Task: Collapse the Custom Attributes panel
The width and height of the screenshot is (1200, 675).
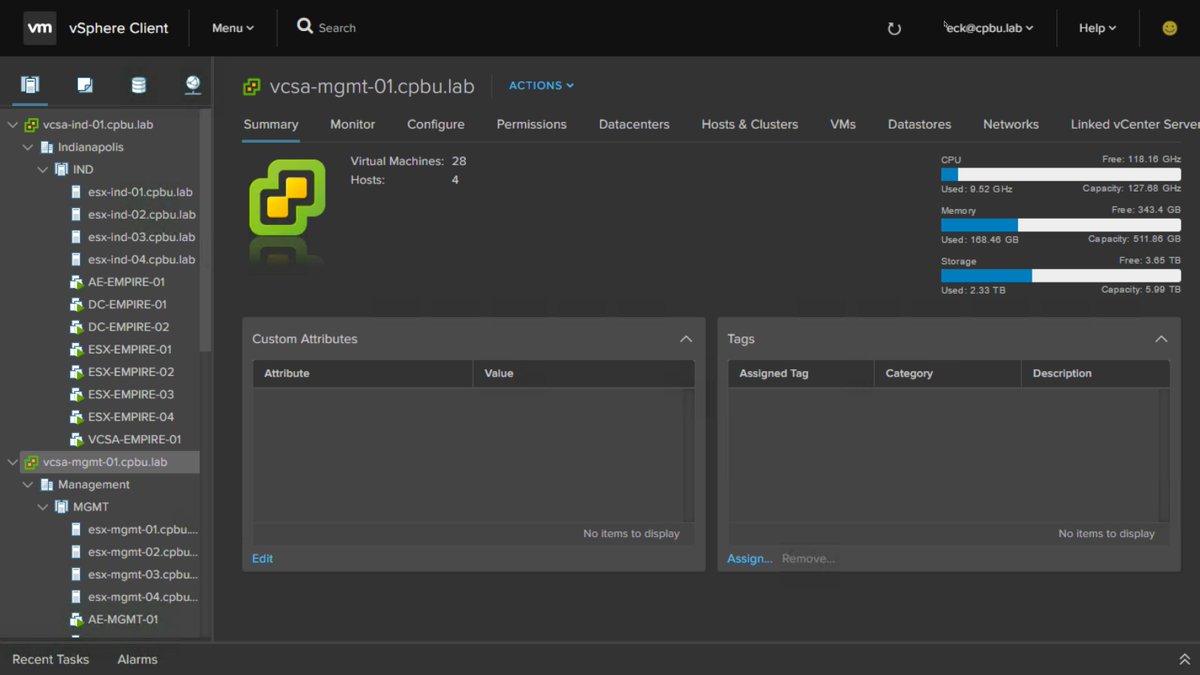Action: pyautogui.click(x=686, y=339)
